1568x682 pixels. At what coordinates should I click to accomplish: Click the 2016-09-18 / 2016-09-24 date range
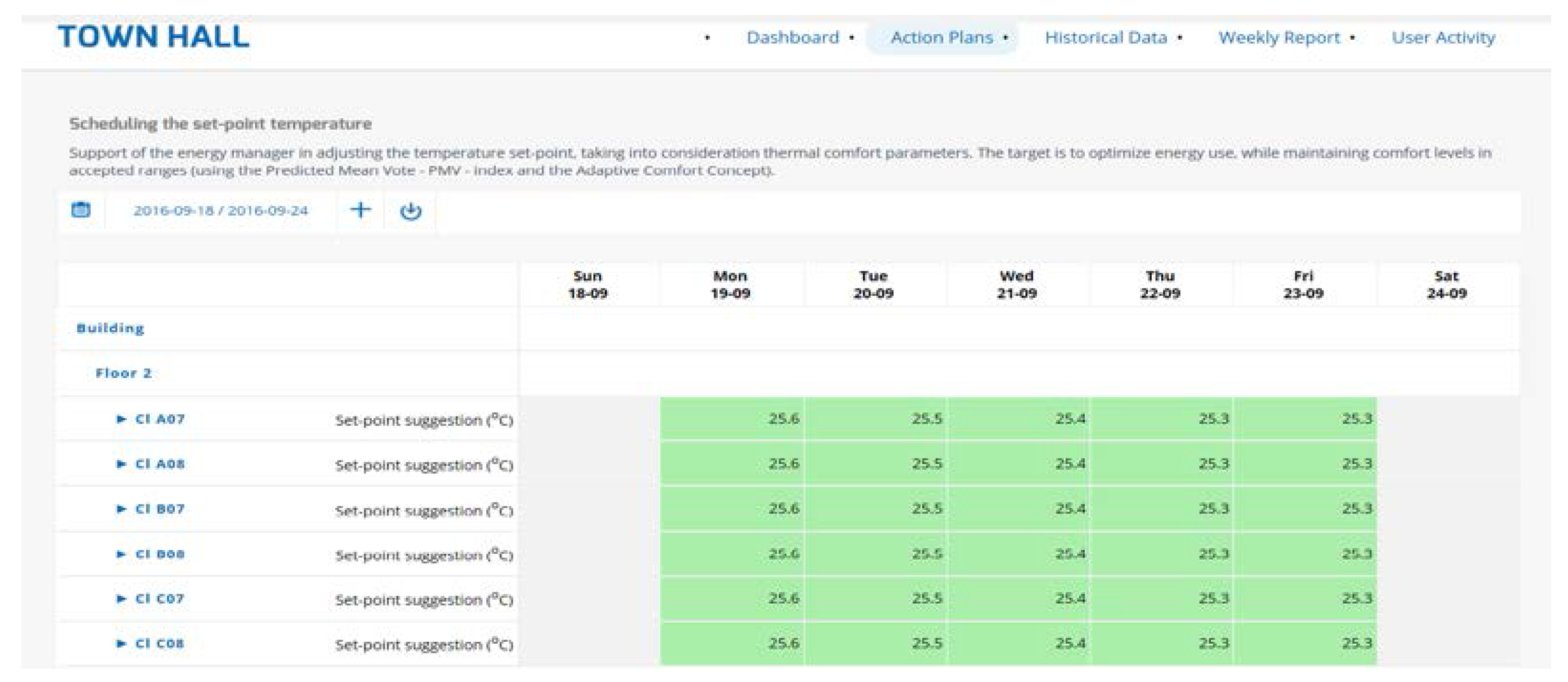[221, 211]
